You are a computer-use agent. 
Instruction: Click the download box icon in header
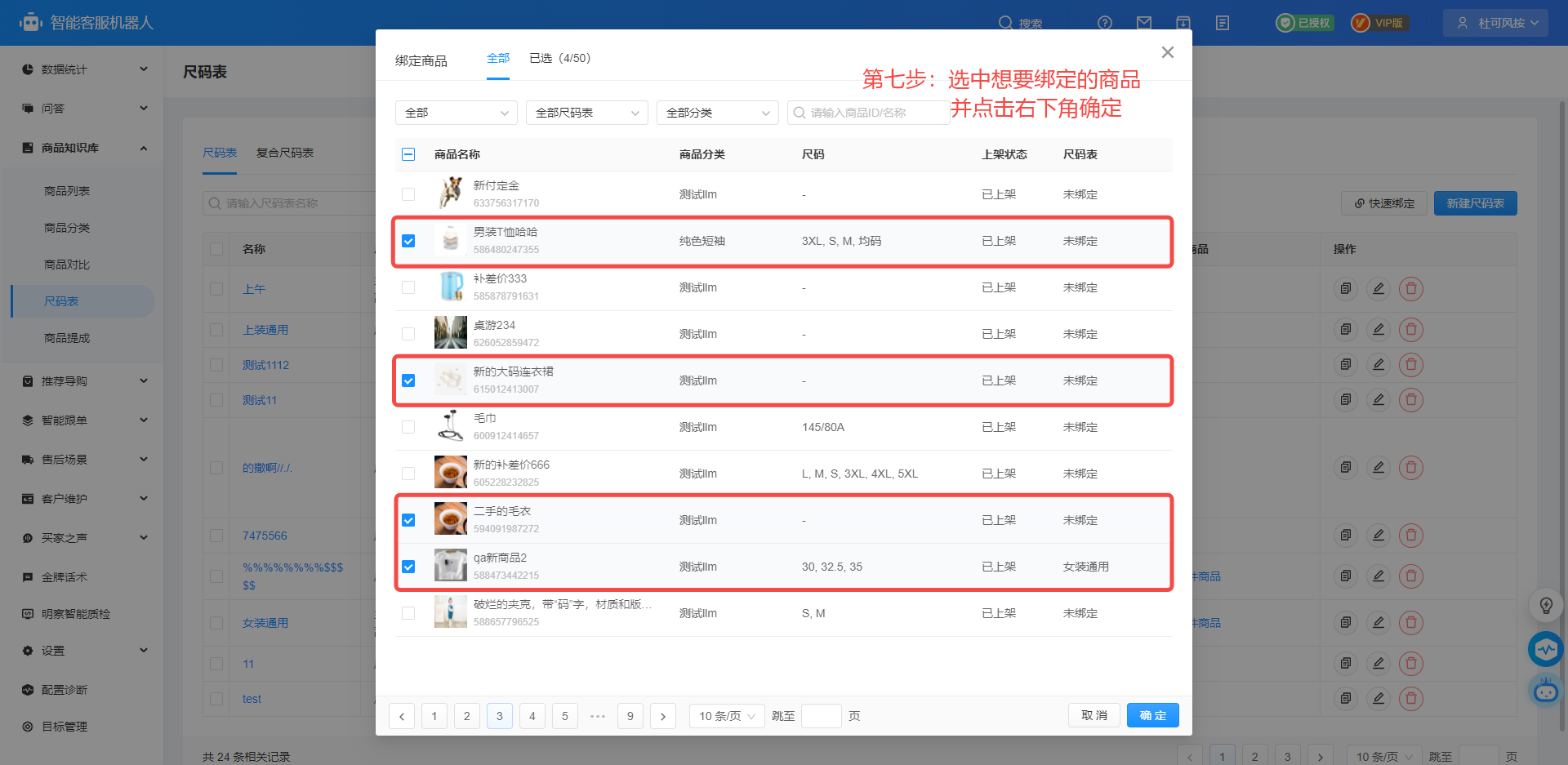point(1183,23)
